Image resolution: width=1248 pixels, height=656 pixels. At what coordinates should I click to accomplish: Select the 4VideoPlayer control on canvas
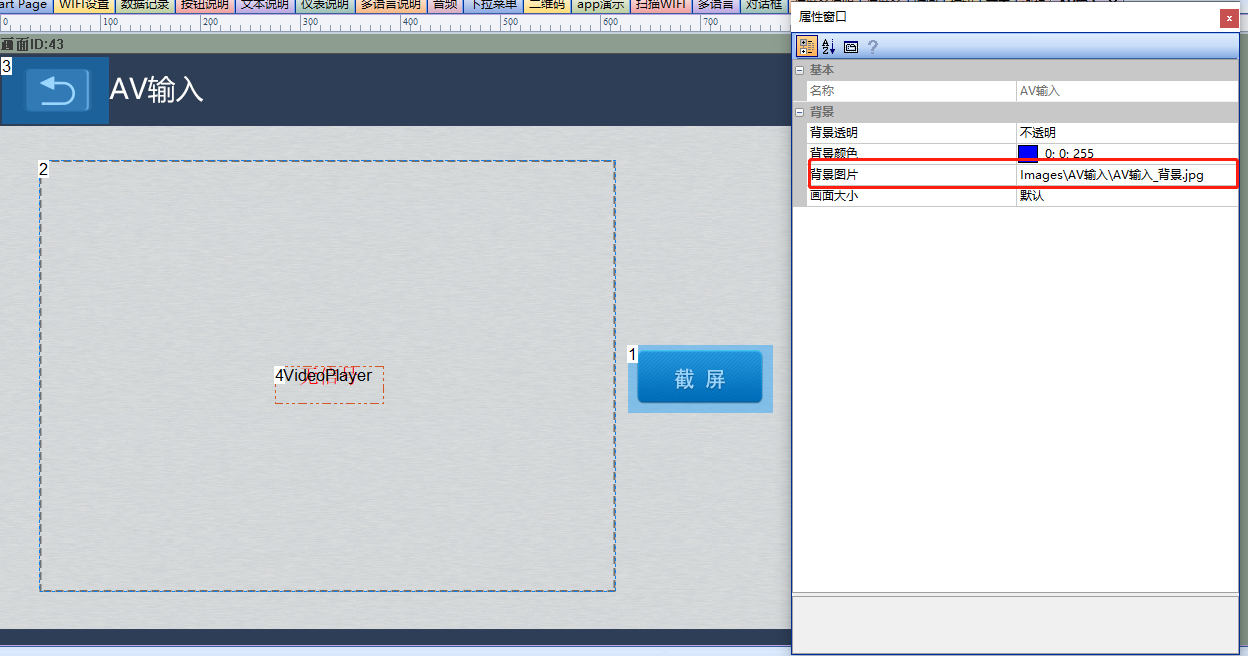[x=329, y=384]
